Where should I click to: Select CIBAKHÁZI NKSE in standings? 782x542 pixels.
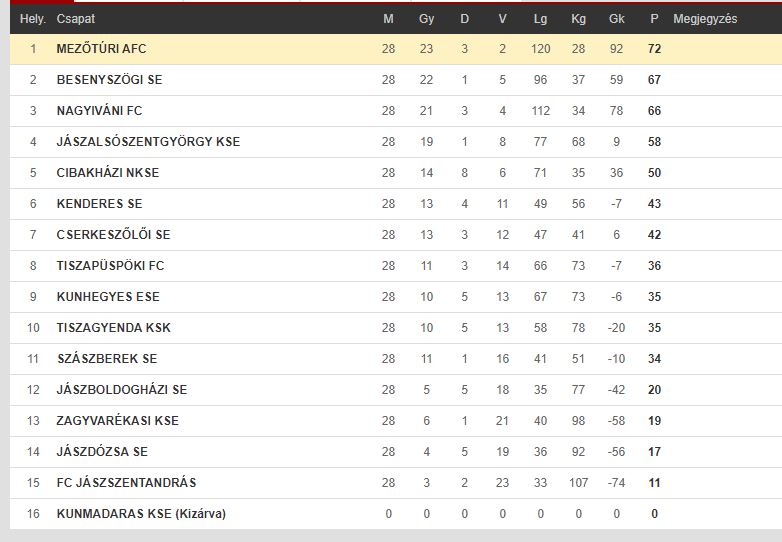click(x=108, y=173)
